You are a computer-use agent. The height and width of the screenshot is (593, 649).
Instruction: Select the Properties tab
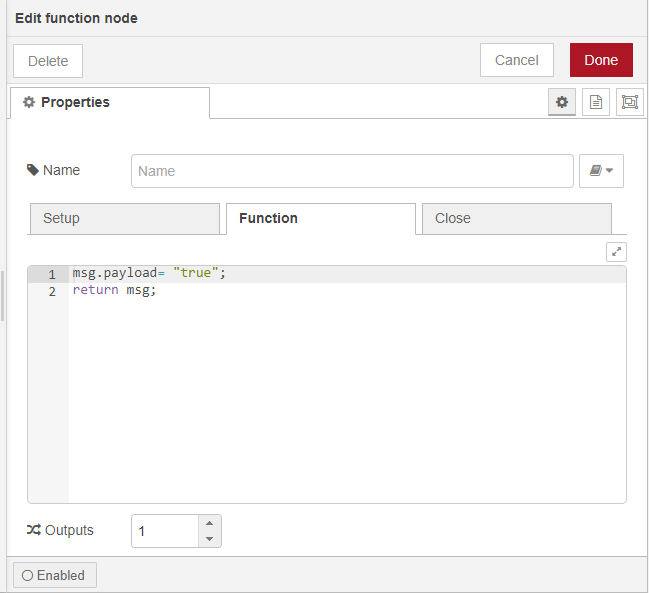tap(109, 102)
